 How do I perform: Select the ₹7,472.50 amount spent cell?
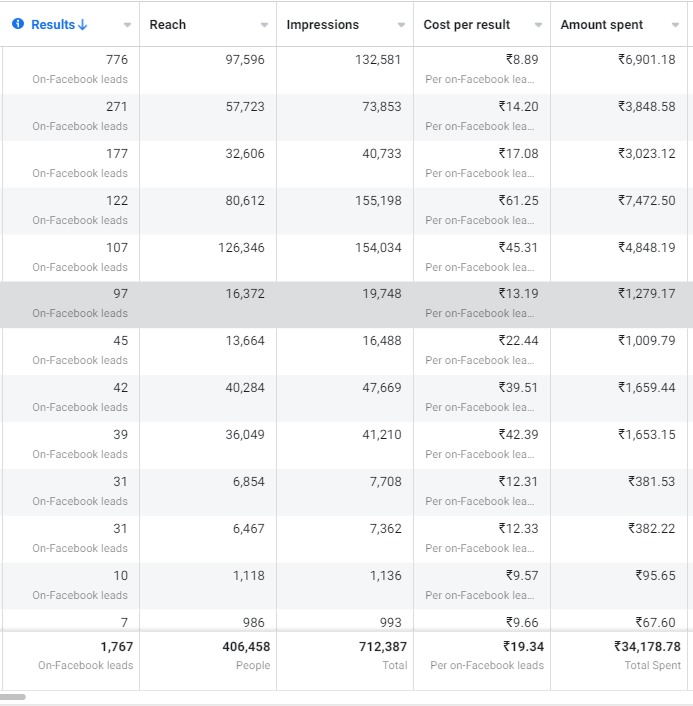coord(646,200)
